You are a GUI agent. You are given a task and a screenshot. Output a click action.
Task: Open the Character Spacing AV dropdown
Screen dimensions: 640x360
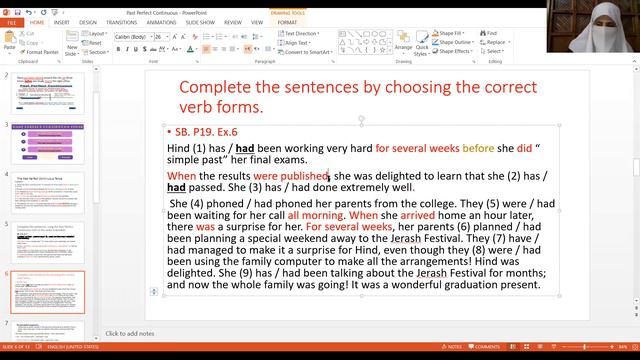coord(163,49)
